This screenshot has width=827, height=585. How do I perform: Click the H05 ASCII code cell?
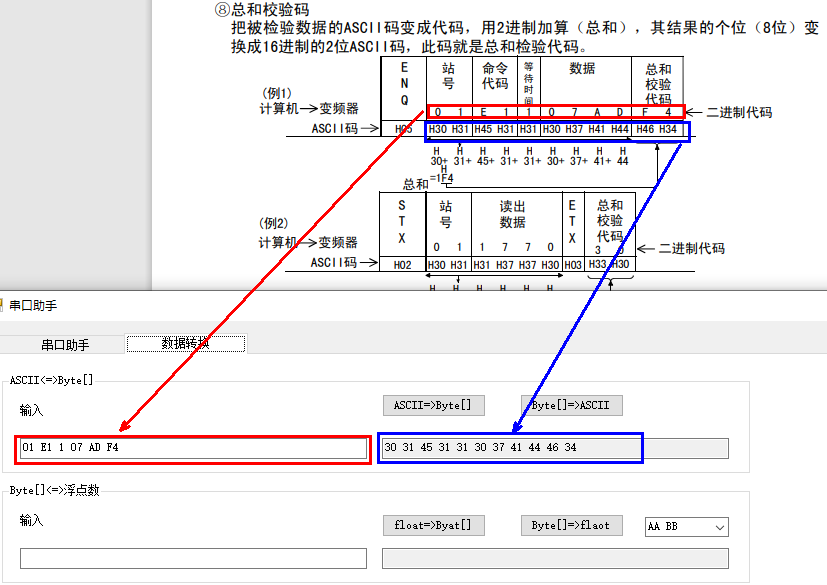pyautogui.click(x=403, y=129)
